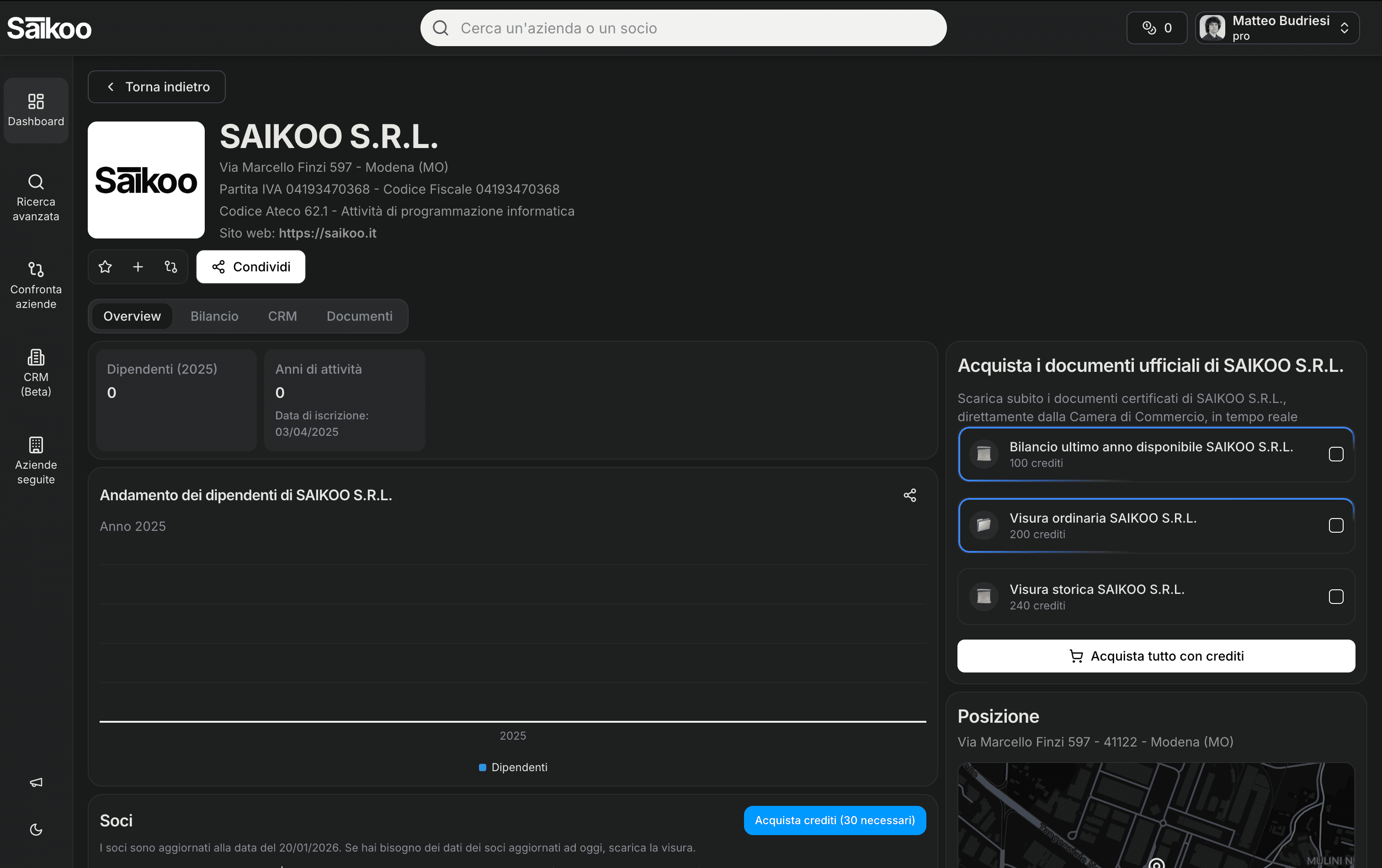Click the Anni di attività stat card
The image size is (1382, 868).
click(x=344, y=400)
